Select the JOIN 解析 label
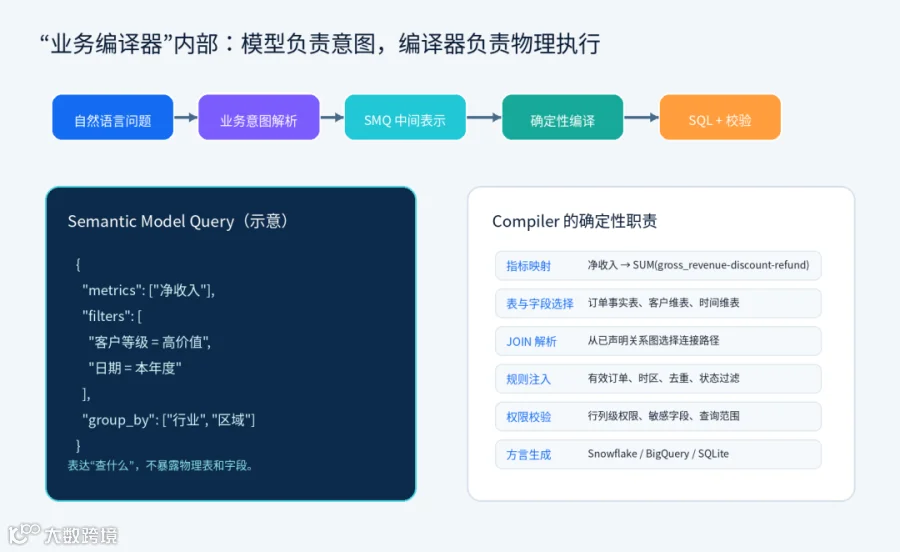This screenshot has height=552, width=900. tap(532, 341)
